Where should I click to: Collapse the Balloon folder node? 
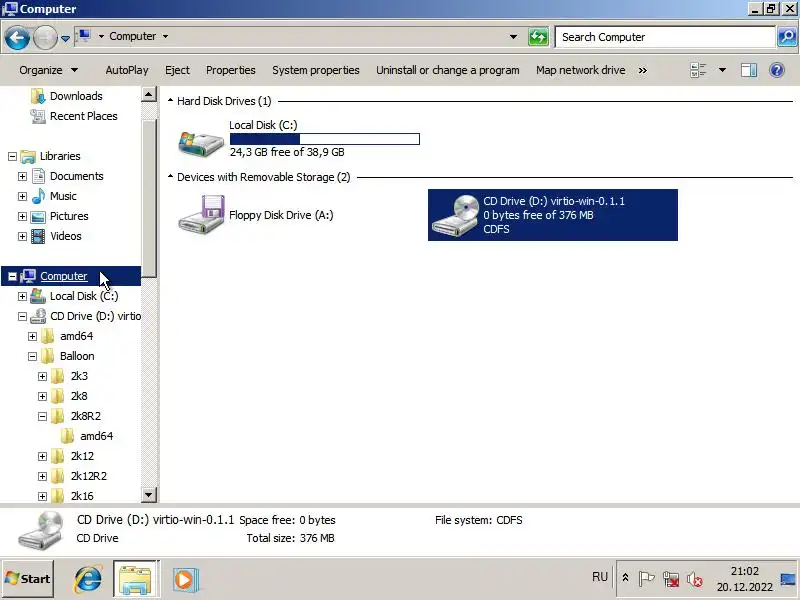pos(32,356)
